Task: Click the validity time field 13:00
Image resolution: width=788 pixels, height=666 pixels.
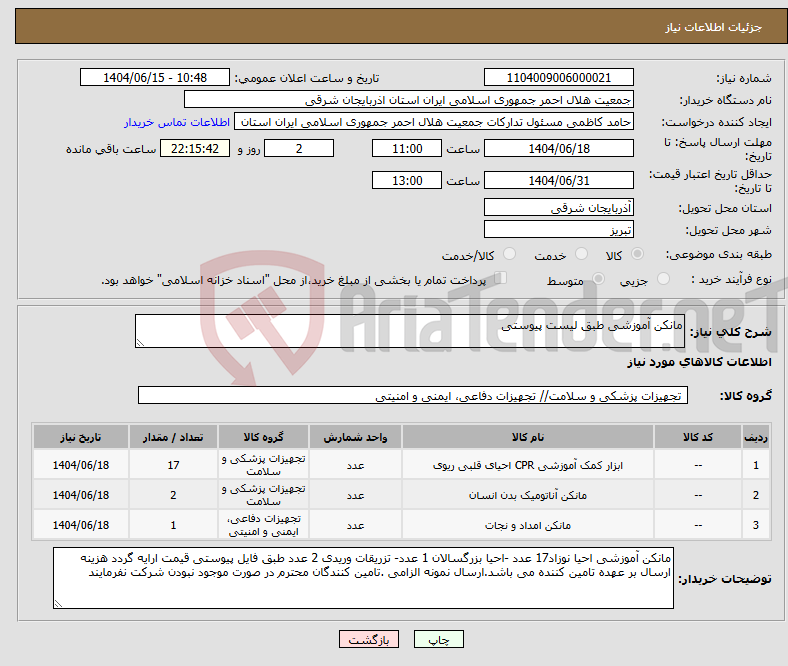Action: [x=407, y=180]
